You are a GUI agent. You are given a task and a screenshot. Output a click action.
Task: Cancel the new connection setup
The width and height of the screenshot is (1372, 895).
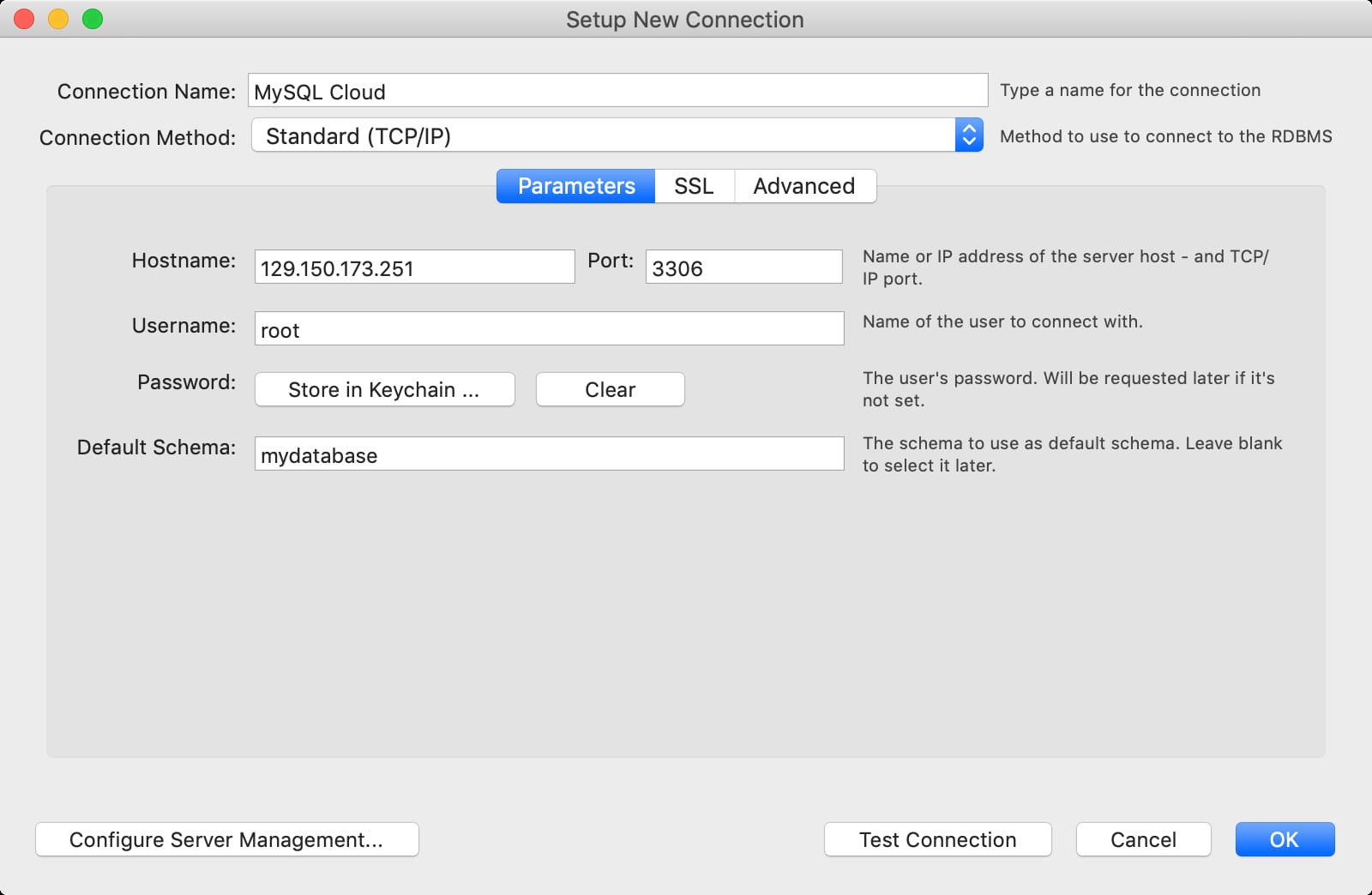(x=1143, y=839)
